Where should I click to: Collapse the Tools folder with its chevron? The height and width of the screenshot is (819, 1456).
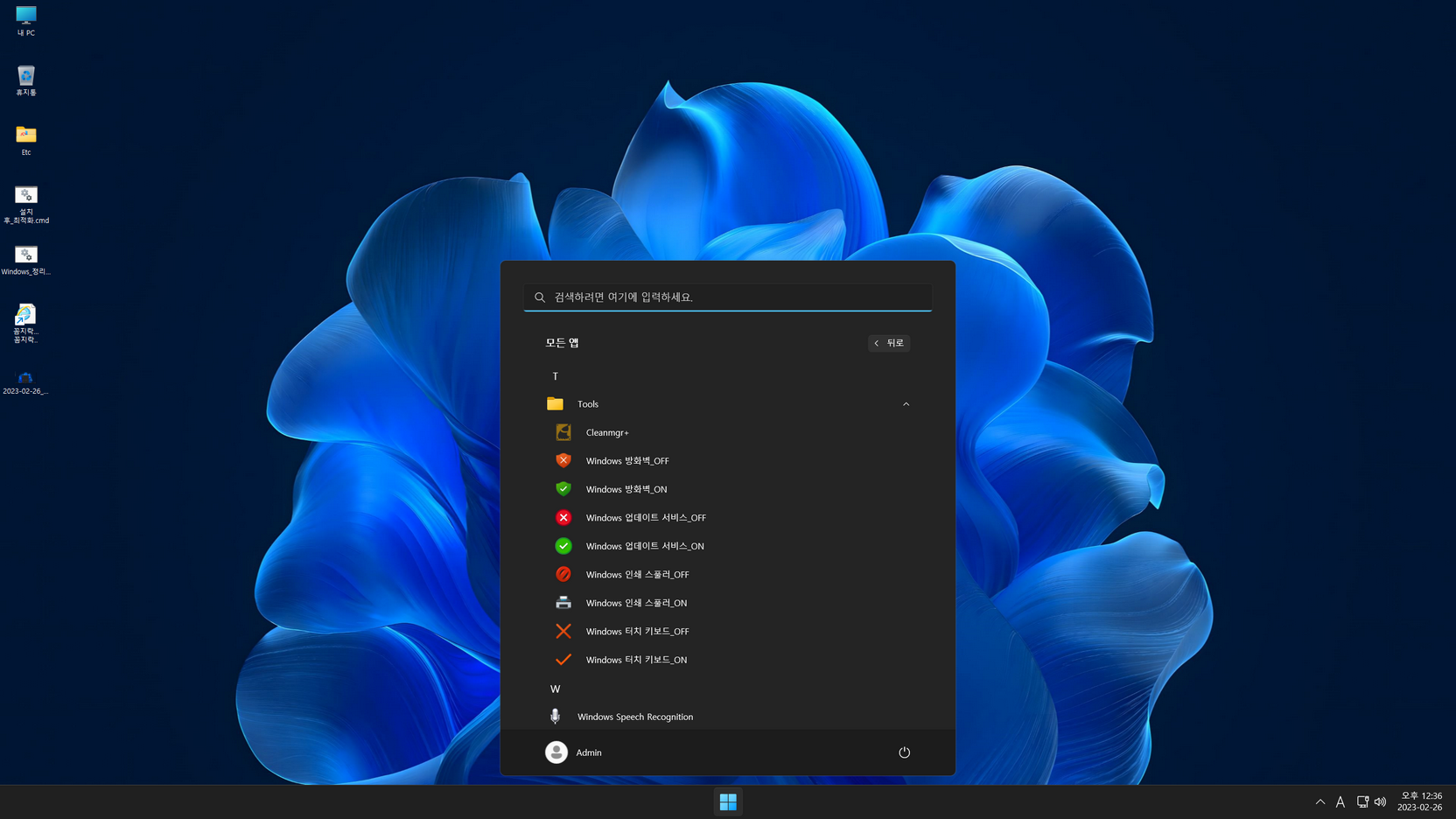pos(906,404)
